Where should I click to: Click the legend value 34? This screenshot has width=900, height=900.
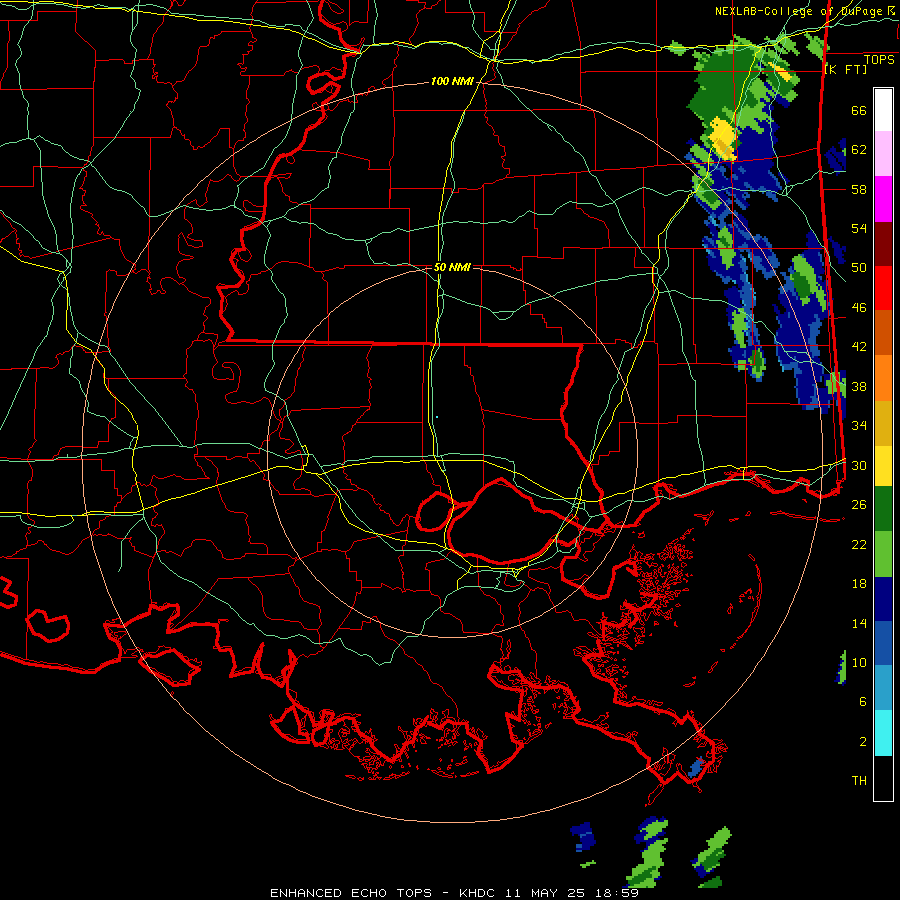click(x=859, y=426)
